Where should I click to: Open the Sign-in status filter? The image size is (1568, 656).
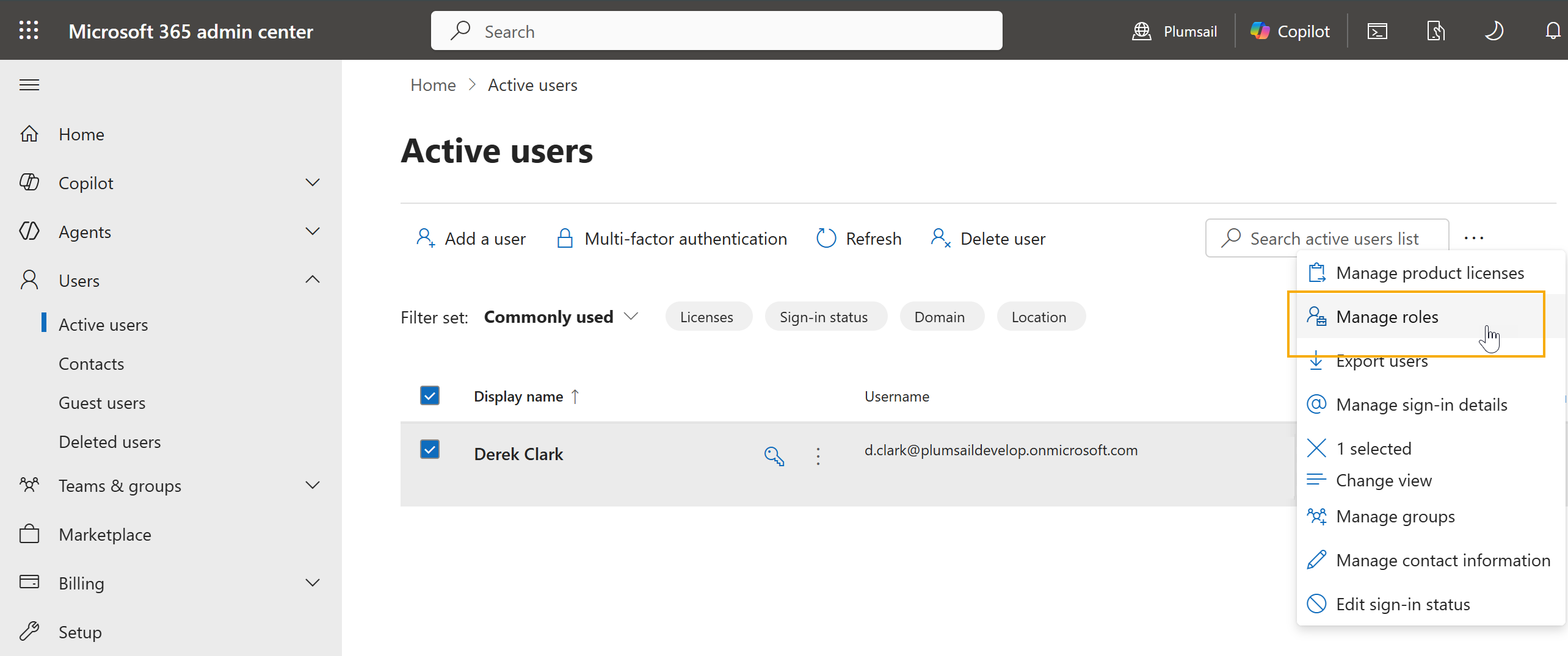click(826, 317)
